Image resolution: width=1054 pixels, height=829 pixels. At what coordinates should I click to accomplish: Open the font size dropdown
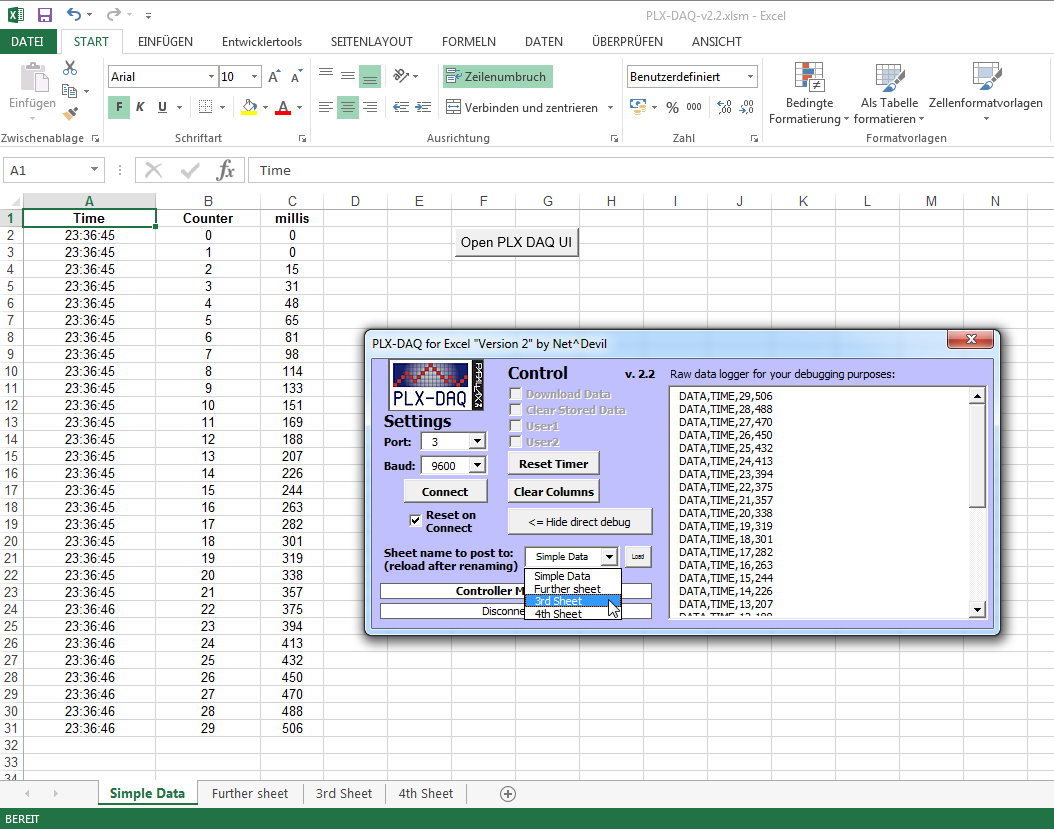pyautogui.click(x=254, y=77)
